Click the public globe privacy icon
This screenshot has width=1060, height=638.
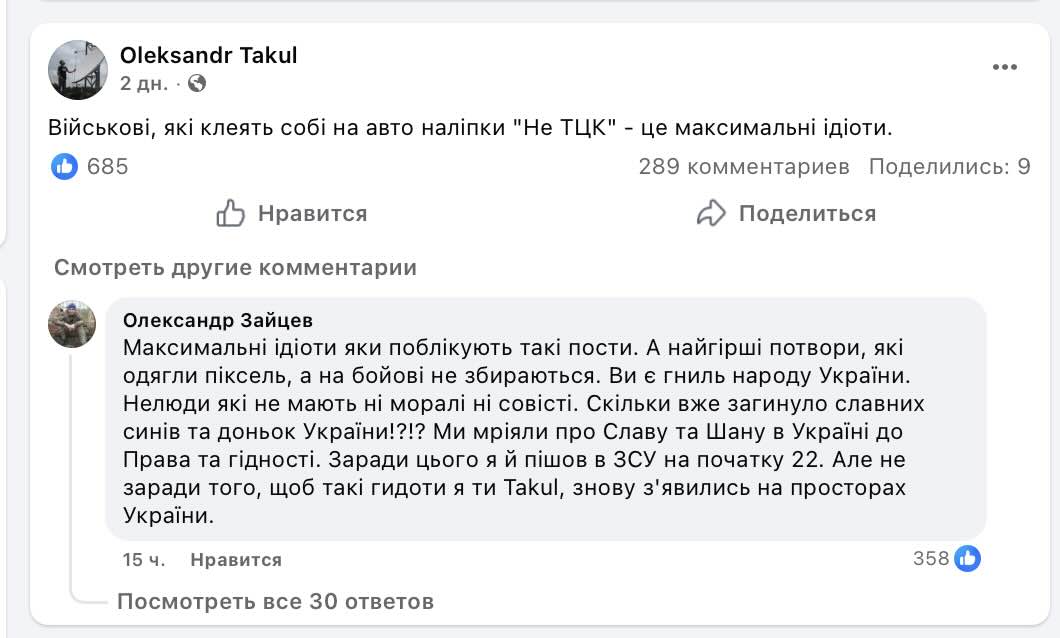click(x=197, y=84)
